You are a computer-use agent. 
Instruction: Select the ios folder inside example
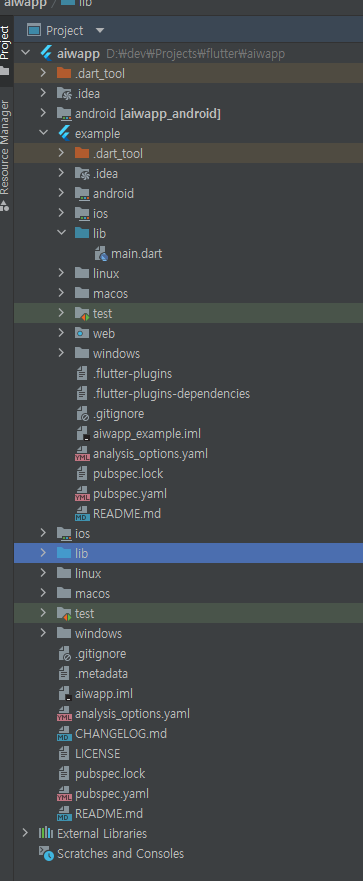click(x=101, y=214)
